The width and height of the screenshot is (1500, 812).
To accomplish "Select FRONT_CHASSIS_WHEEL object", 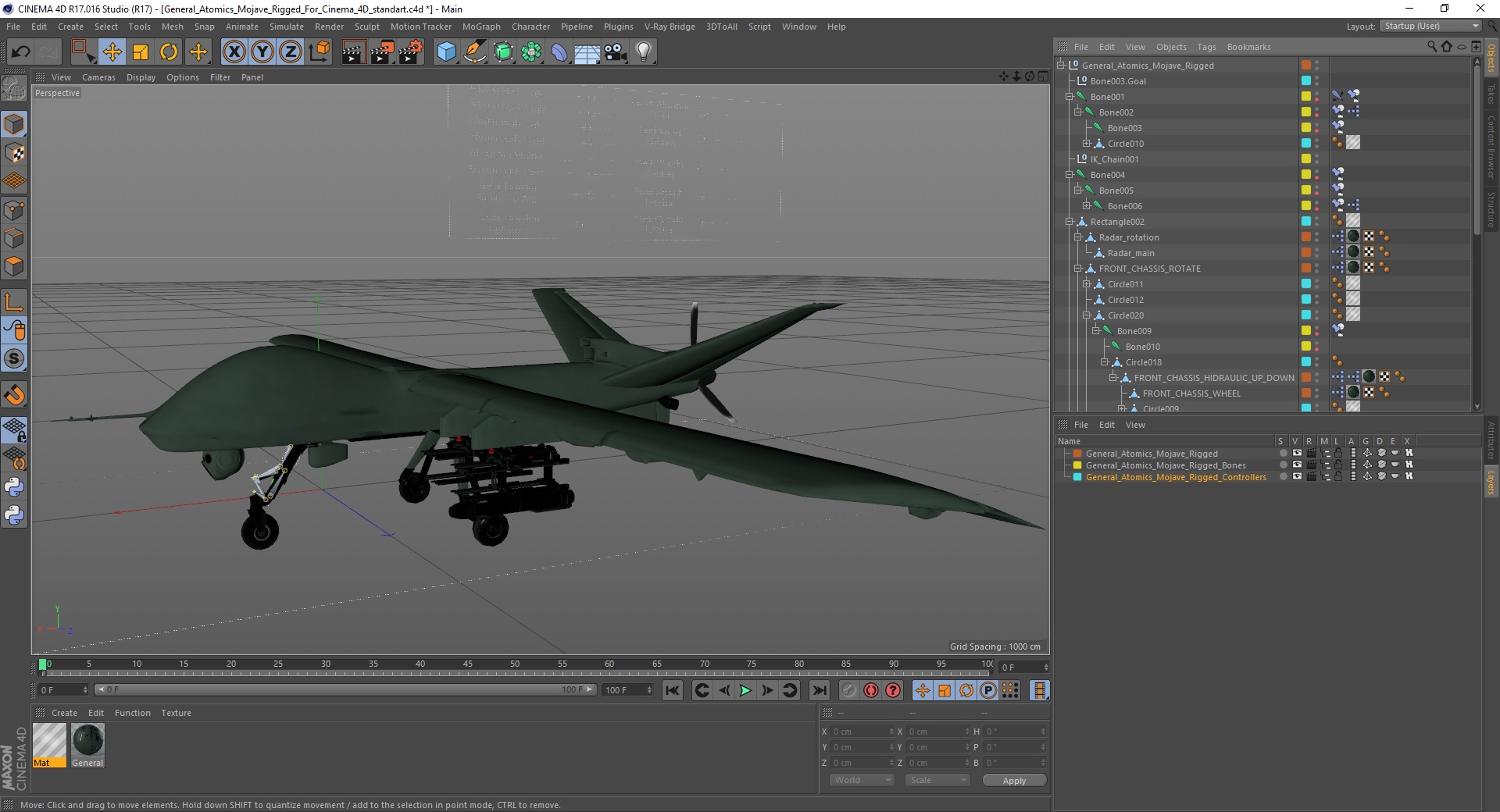I will pos(1191,394).
